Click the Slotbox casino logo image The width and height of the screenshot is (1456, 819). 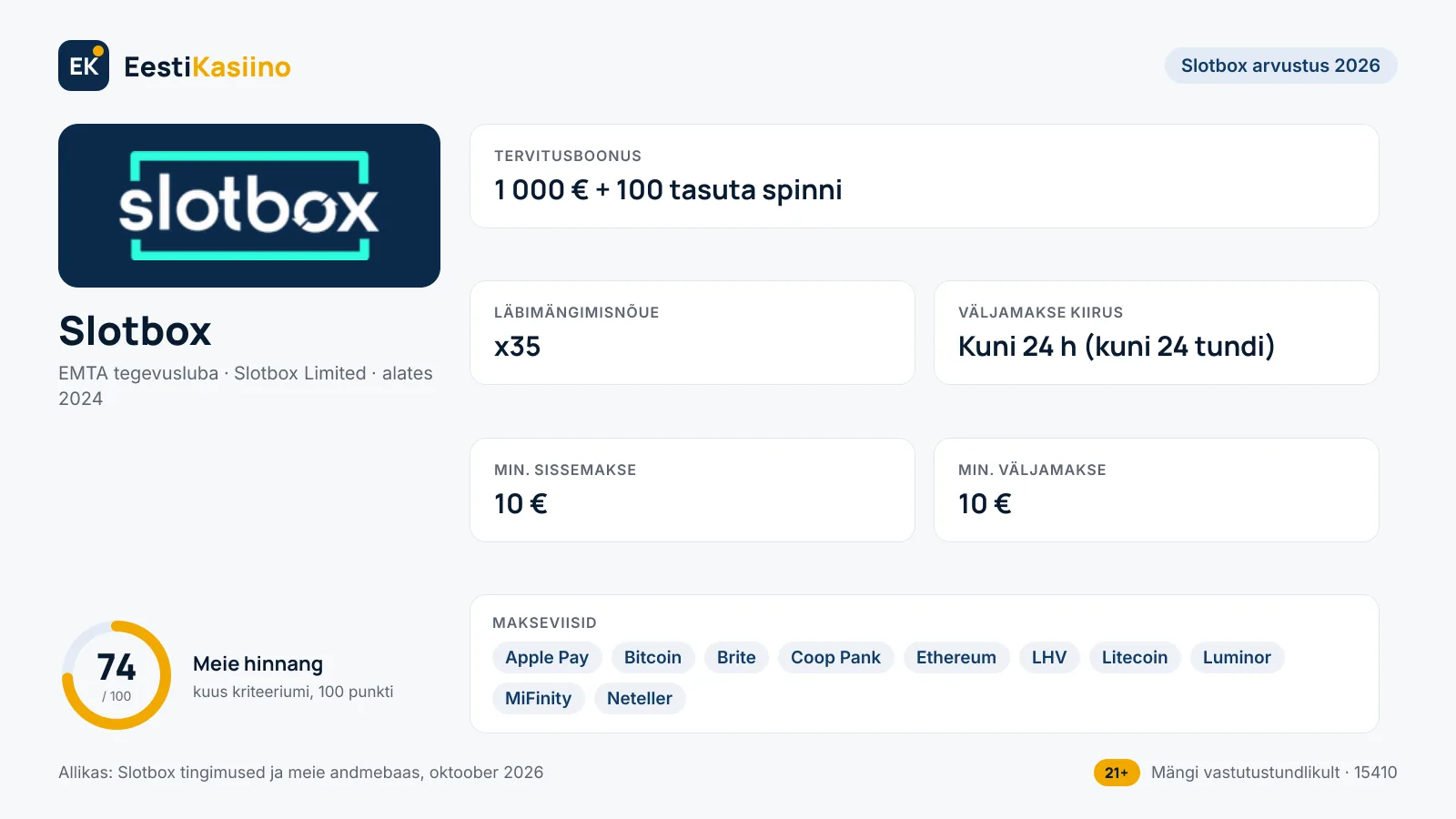click(x=249, y=206)
